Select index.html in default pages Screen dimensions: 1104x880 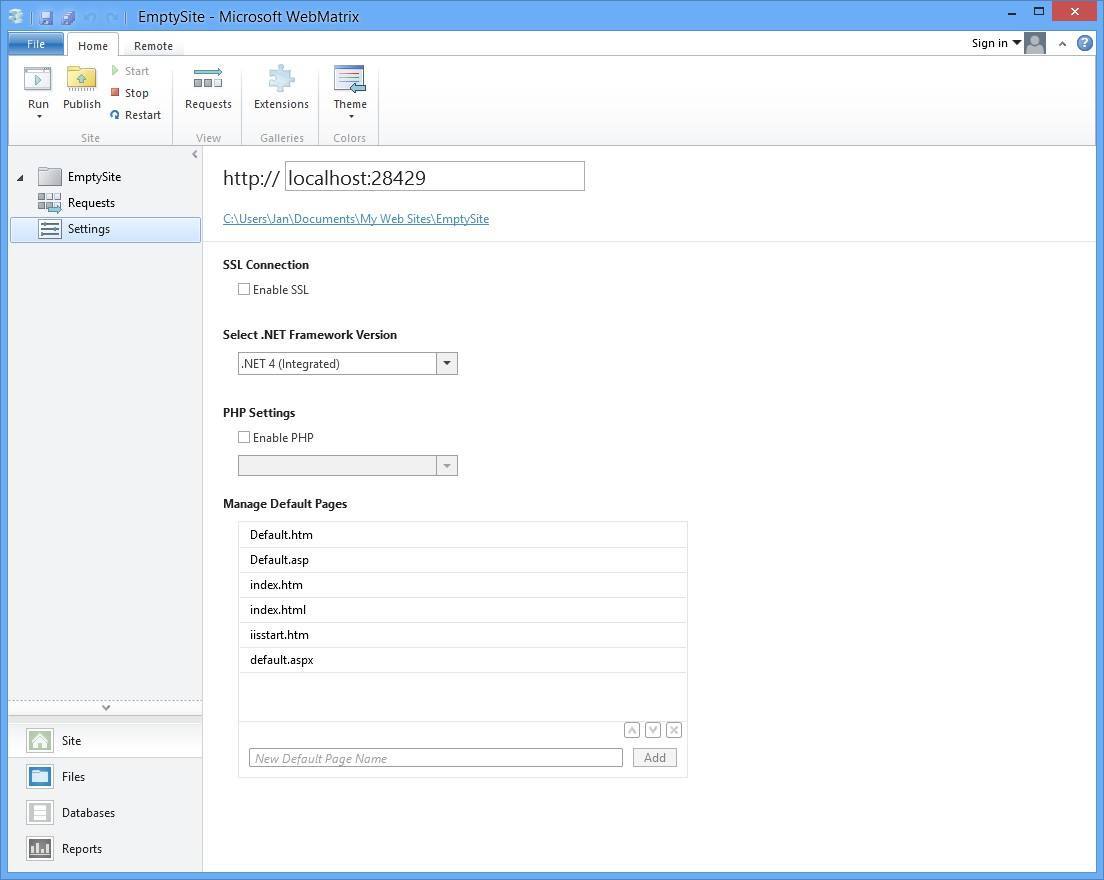[x=463, y=610]
